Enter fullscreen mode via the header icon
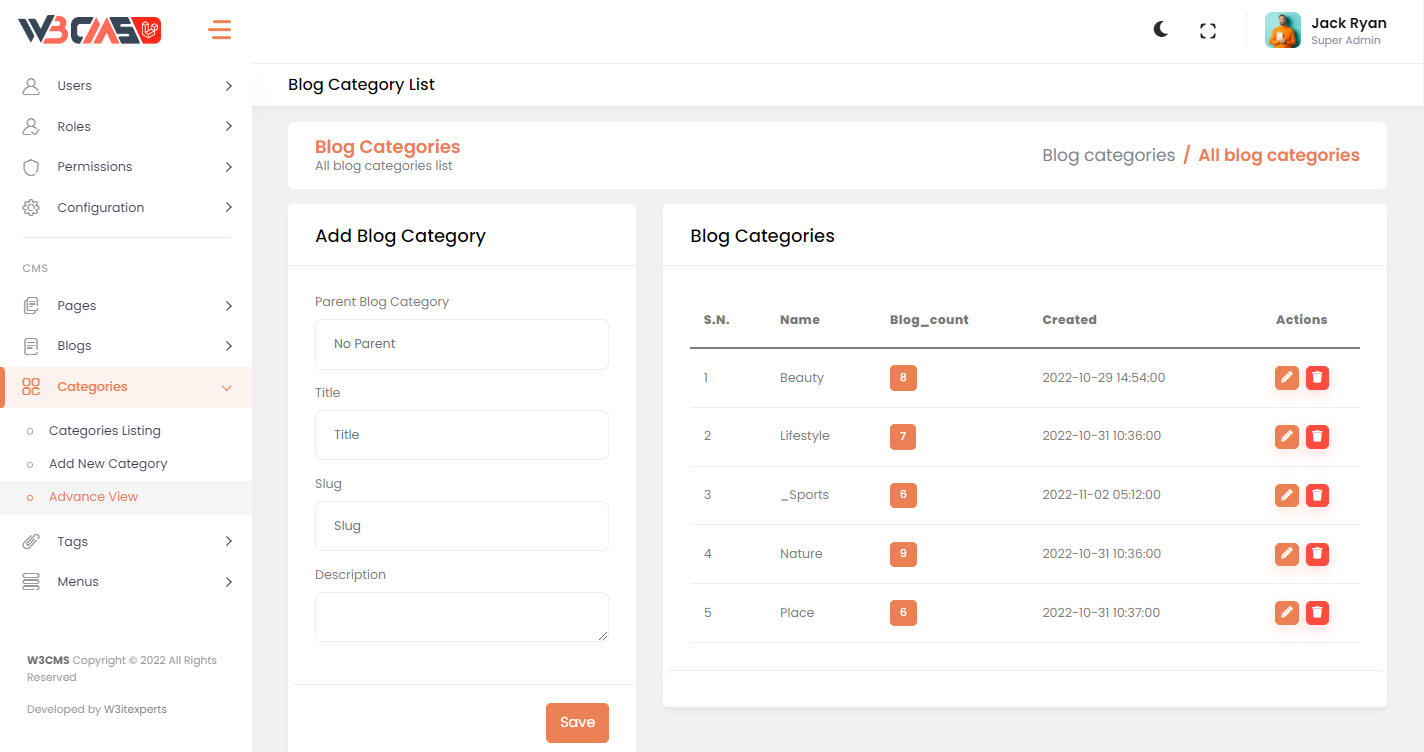Screen dimensions: 1424x752 pyautogui.click(x=1208, y=31)
